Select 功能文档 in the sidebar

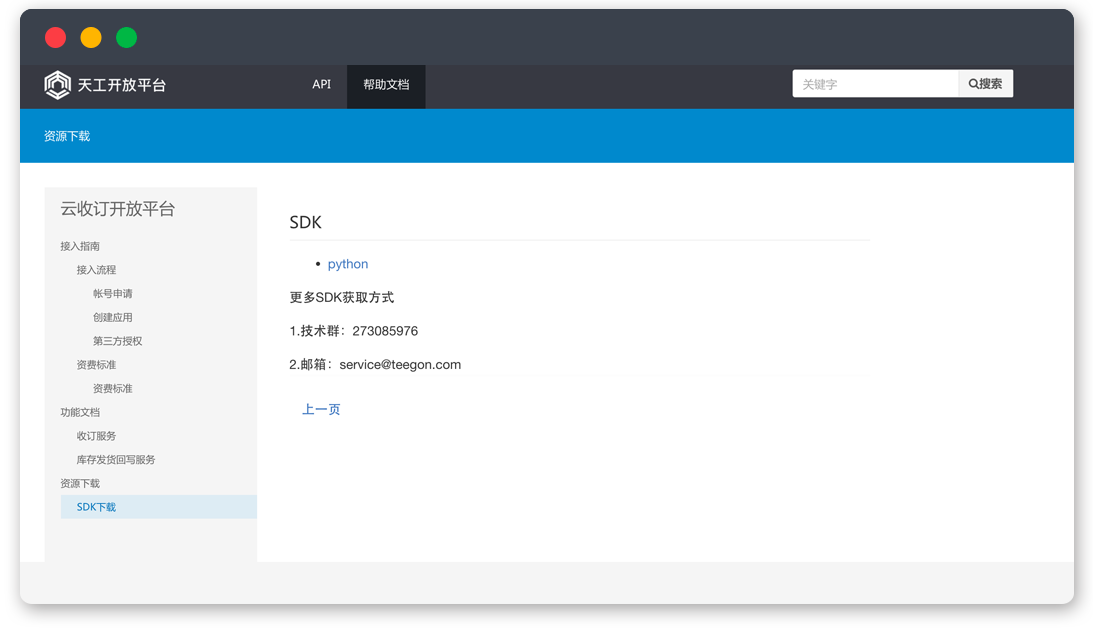click(x=80, y=412)
